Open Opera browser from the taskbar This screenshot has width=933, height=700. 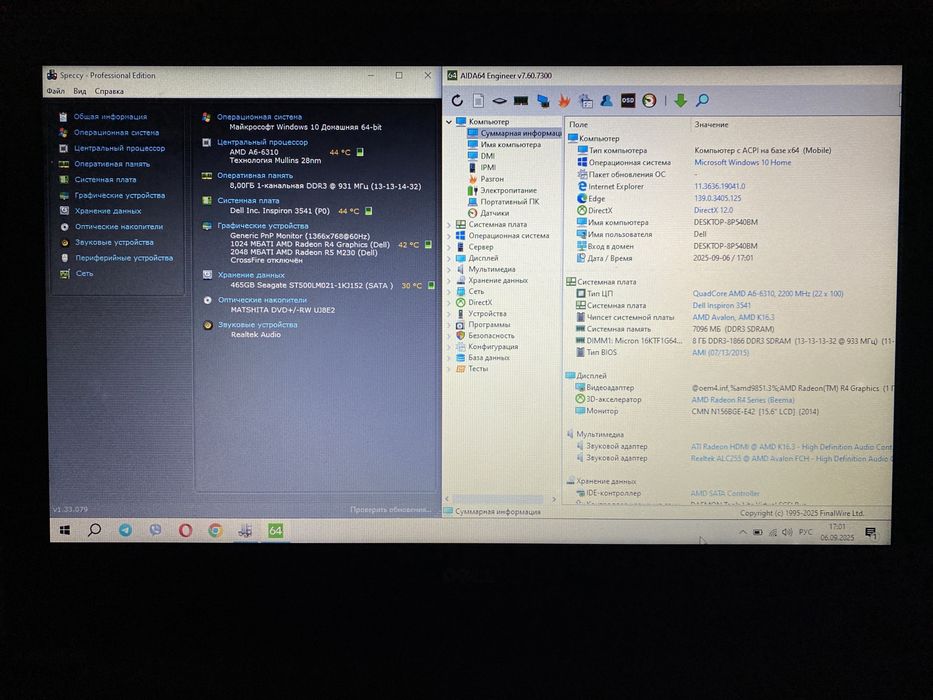186,530
